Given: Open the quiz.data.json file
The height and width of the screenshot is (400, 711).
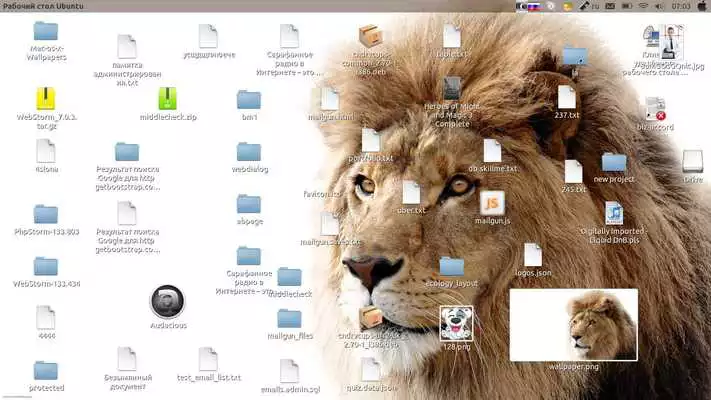Looking at the screenshot, I should pos(370,370).
